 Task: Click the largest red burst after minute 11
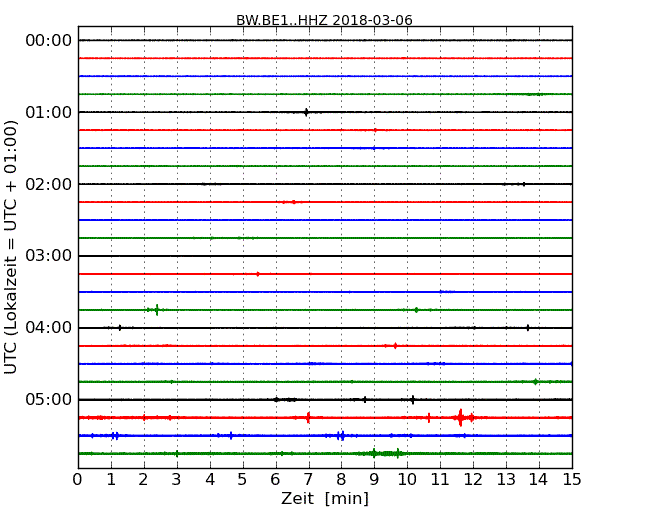[461, 417]
